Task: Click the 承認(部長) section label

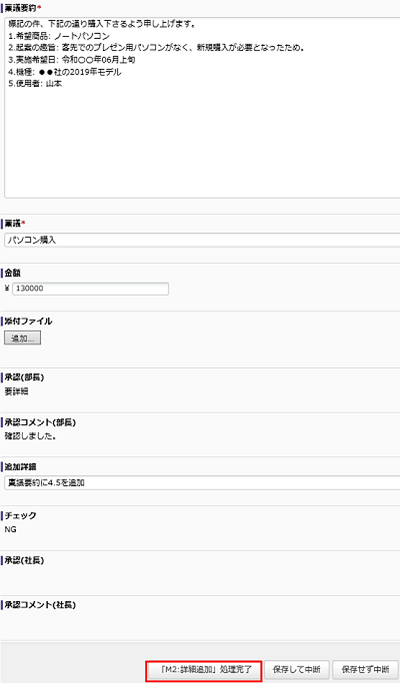Action: coord(24,377)
